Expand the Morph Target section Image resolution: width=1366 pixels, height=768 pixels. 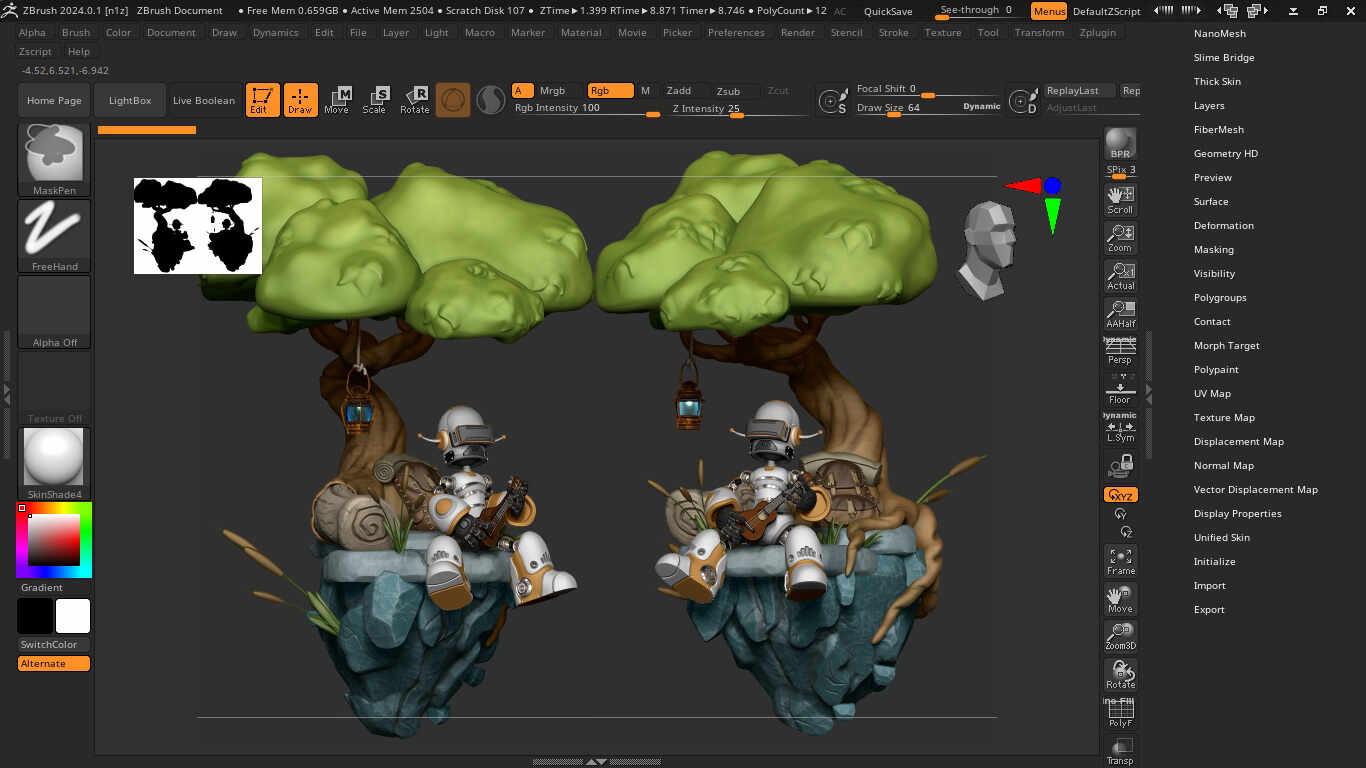click(1226, 345)
